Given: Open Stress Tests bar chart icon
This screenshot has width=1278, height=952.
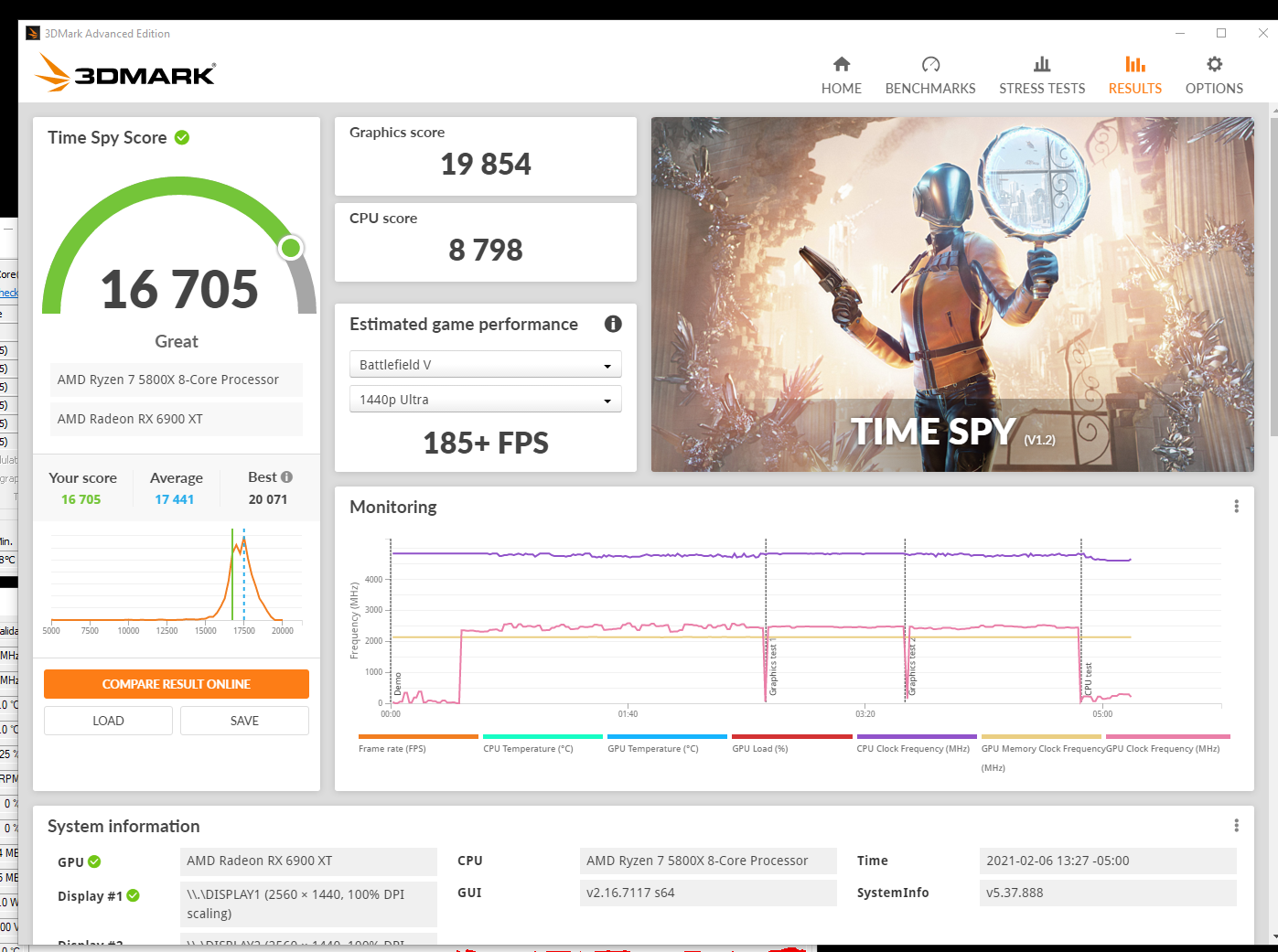Looking at the screenshot, I should [1042, 64].
